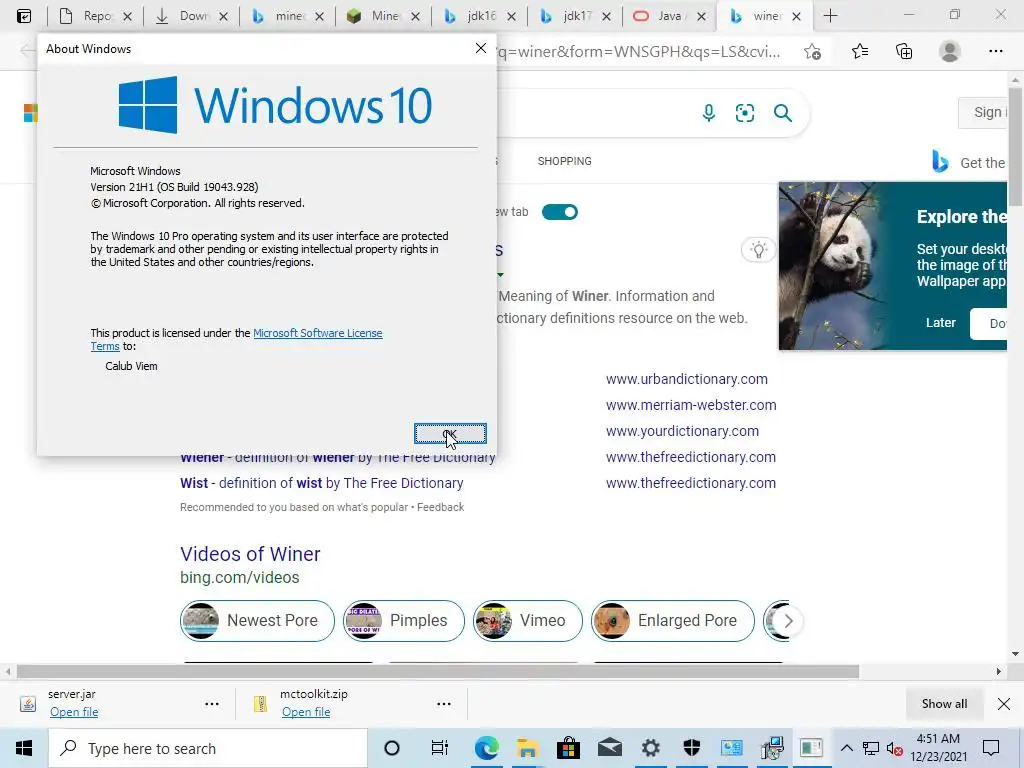Click Later on the wallpaper promo
This screenshot has width=1024, height=768.
(x=940, y=323)
